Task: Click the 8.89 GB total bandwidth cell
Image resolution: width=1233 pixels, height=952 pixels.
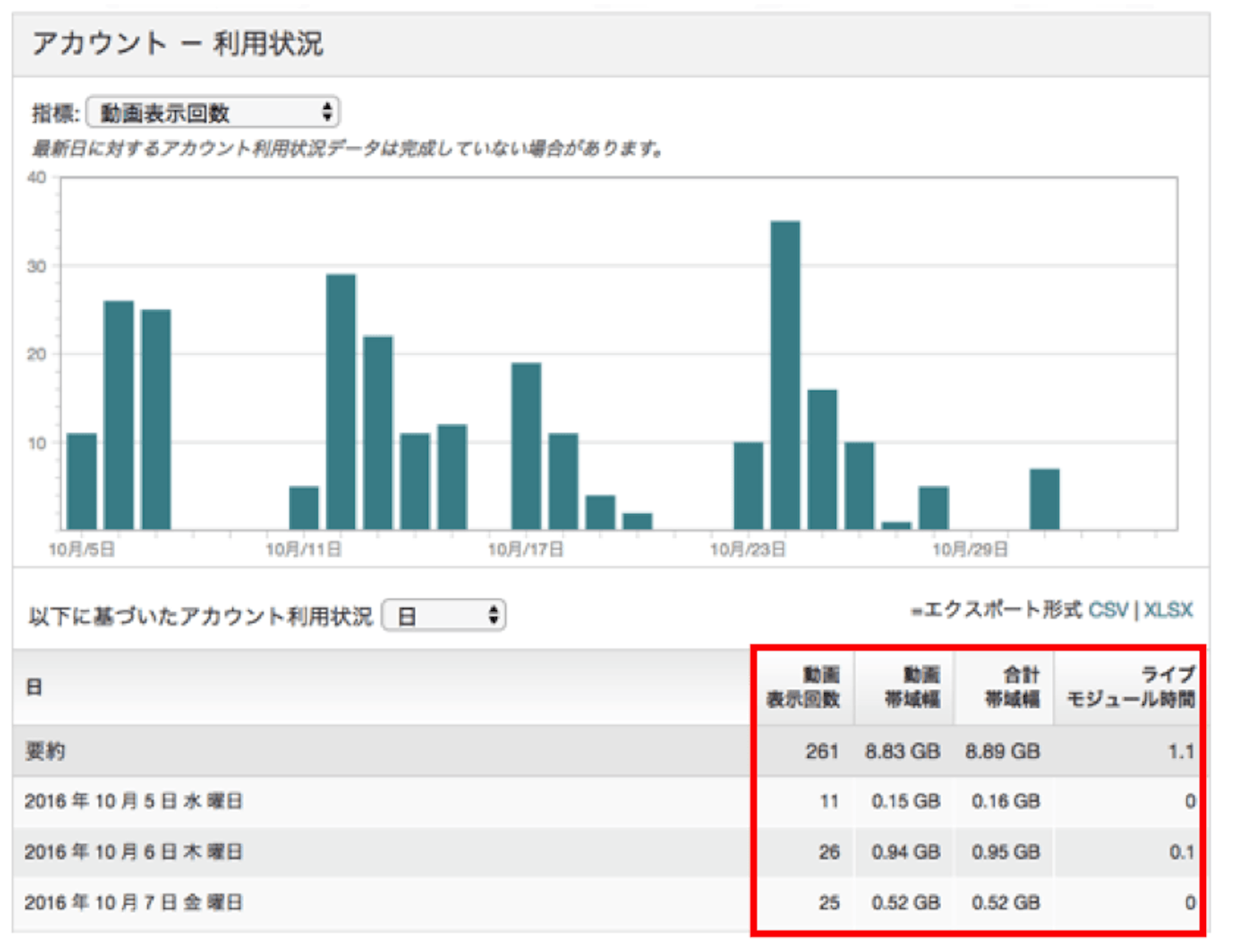Action: coord(1002,750)
